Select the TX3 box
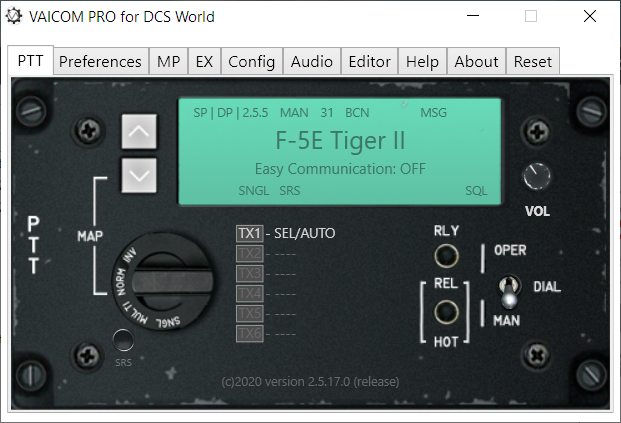This screenshot has height=423, width=621. 250,274
